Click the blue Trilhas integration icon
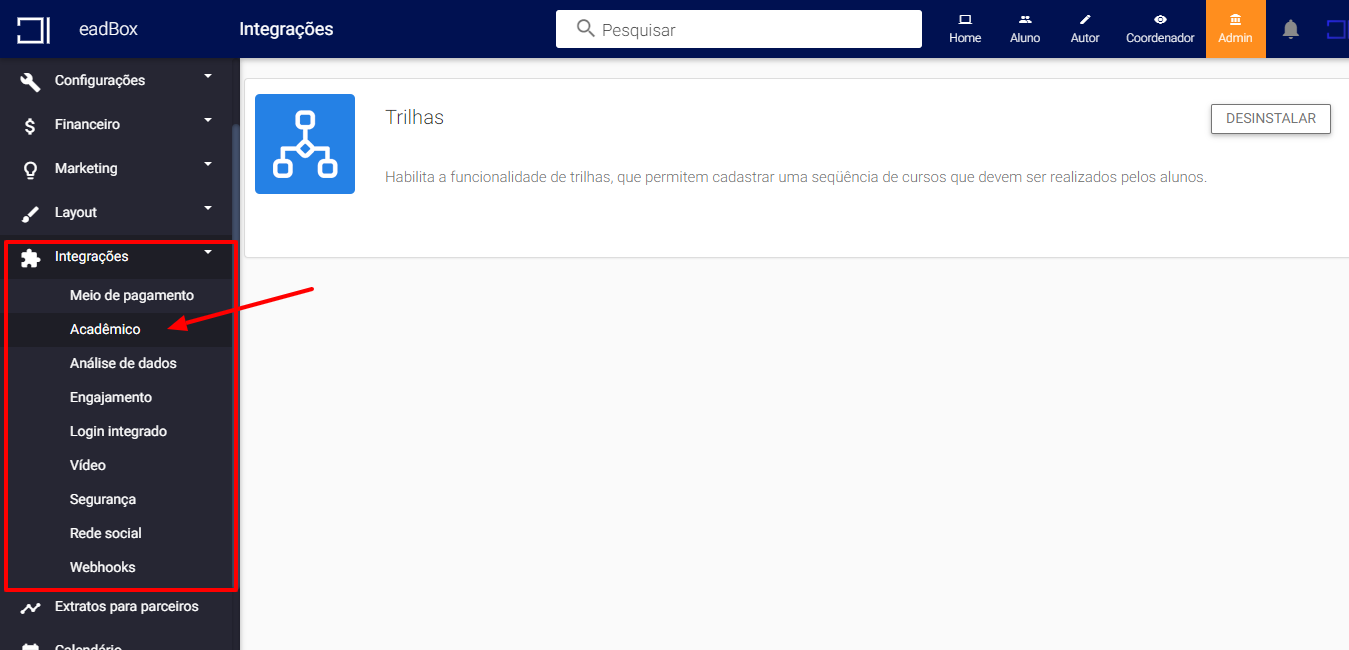Screen dimensions: 1349x650 (305, 144)
